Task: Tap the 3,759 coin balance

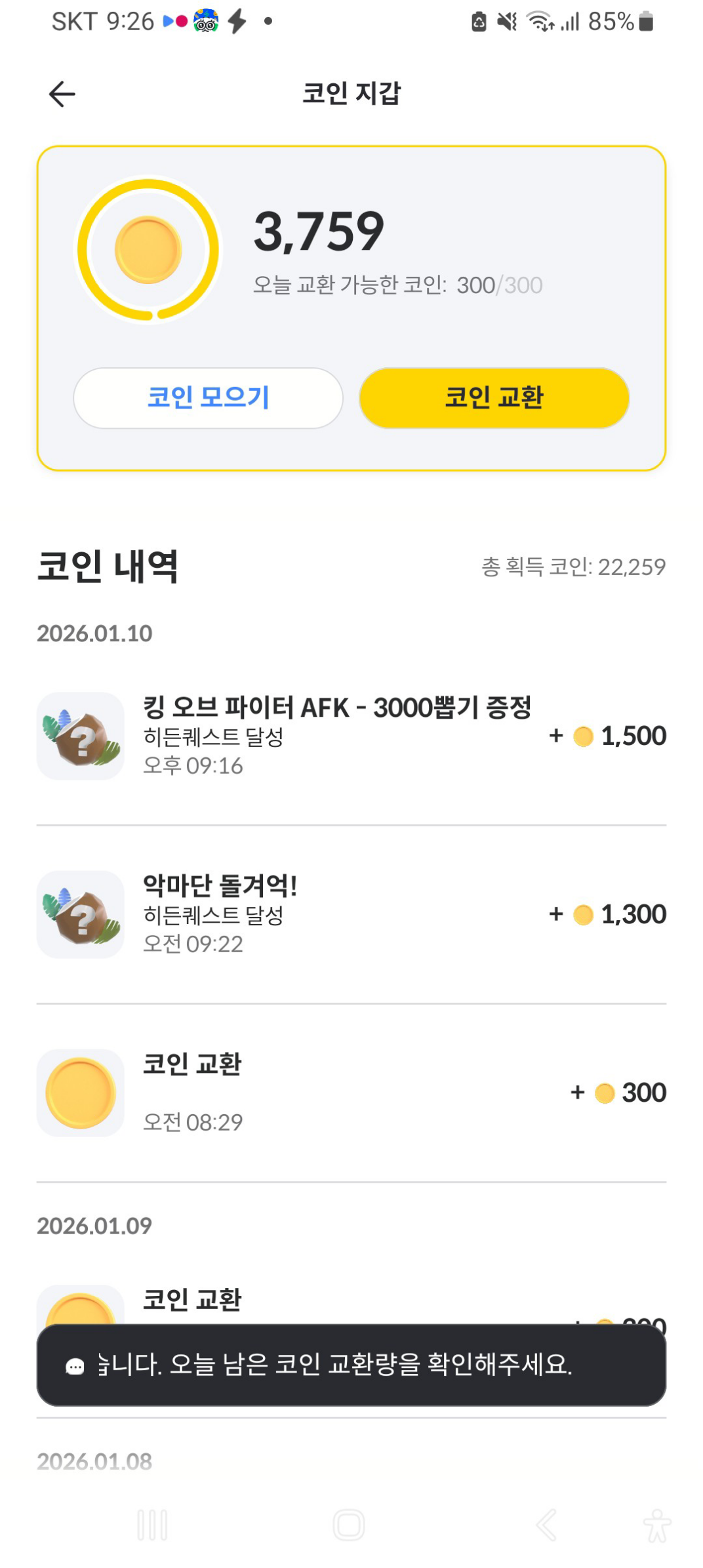Action: [319, 231]
